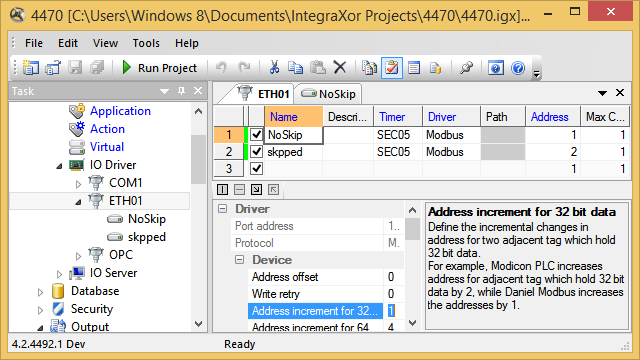Click the Redo arrow icon
The height and width of the screenshot is (360, 640).
(244, 67)
